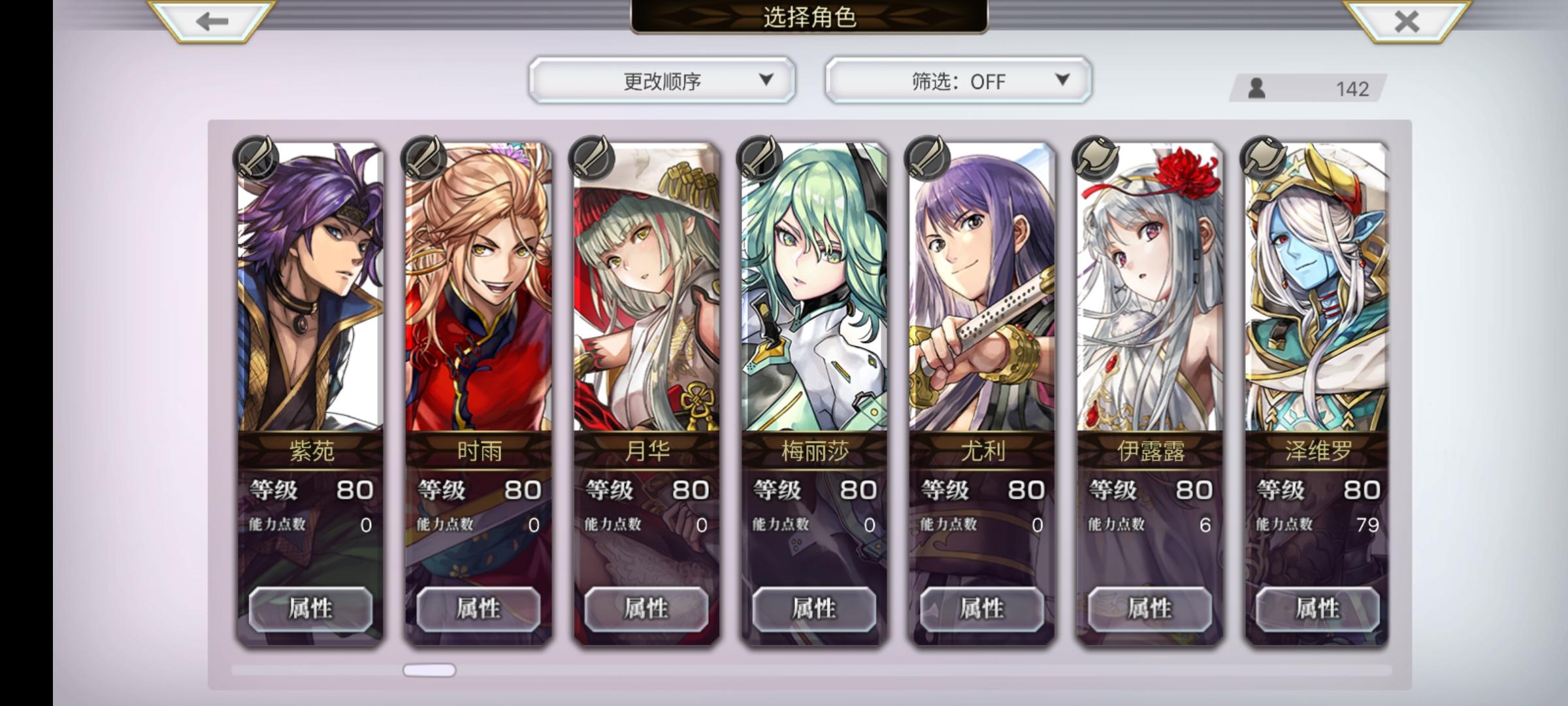
Task: Choose the 时雨 character portrait
Action: (478, 288)
